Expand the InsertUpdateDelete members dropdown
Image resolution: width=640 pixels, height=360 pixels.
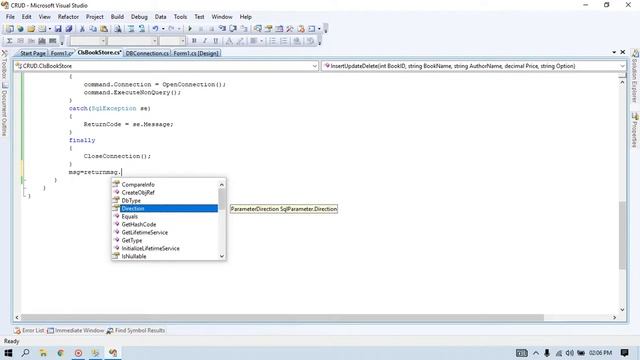coord(622,66)
